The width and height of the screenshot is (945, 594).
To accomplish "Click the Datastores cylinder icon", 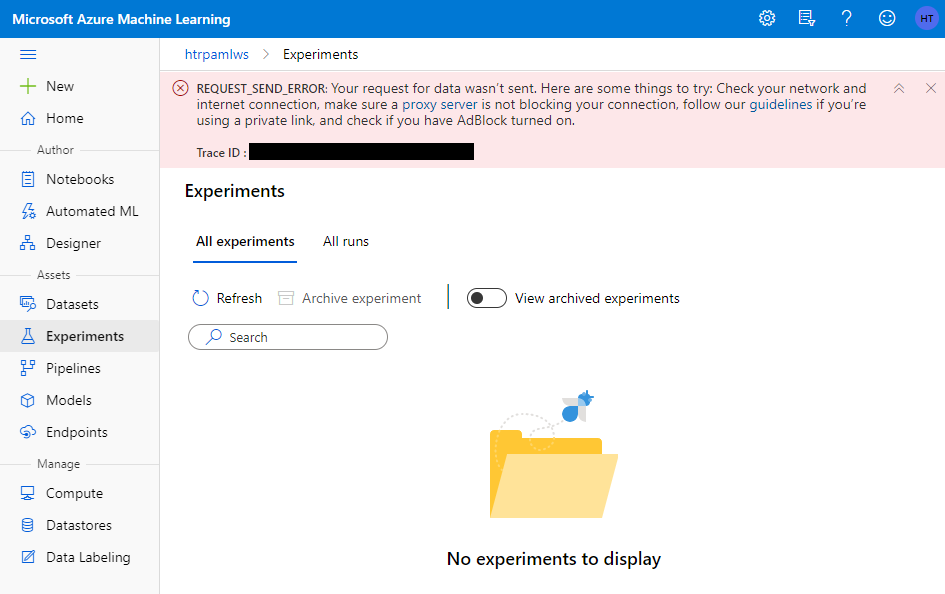I will coord(28,525).
